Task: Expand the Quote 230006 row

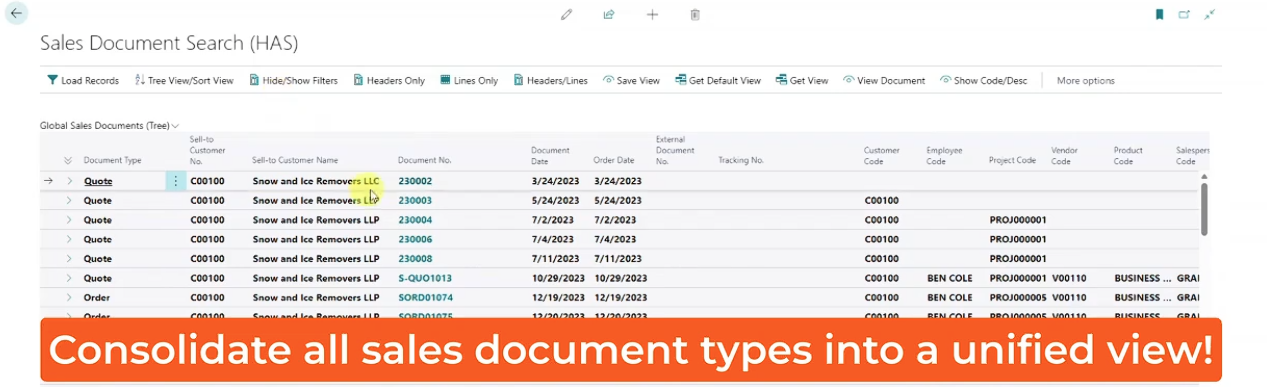Action: pos(70,239)
